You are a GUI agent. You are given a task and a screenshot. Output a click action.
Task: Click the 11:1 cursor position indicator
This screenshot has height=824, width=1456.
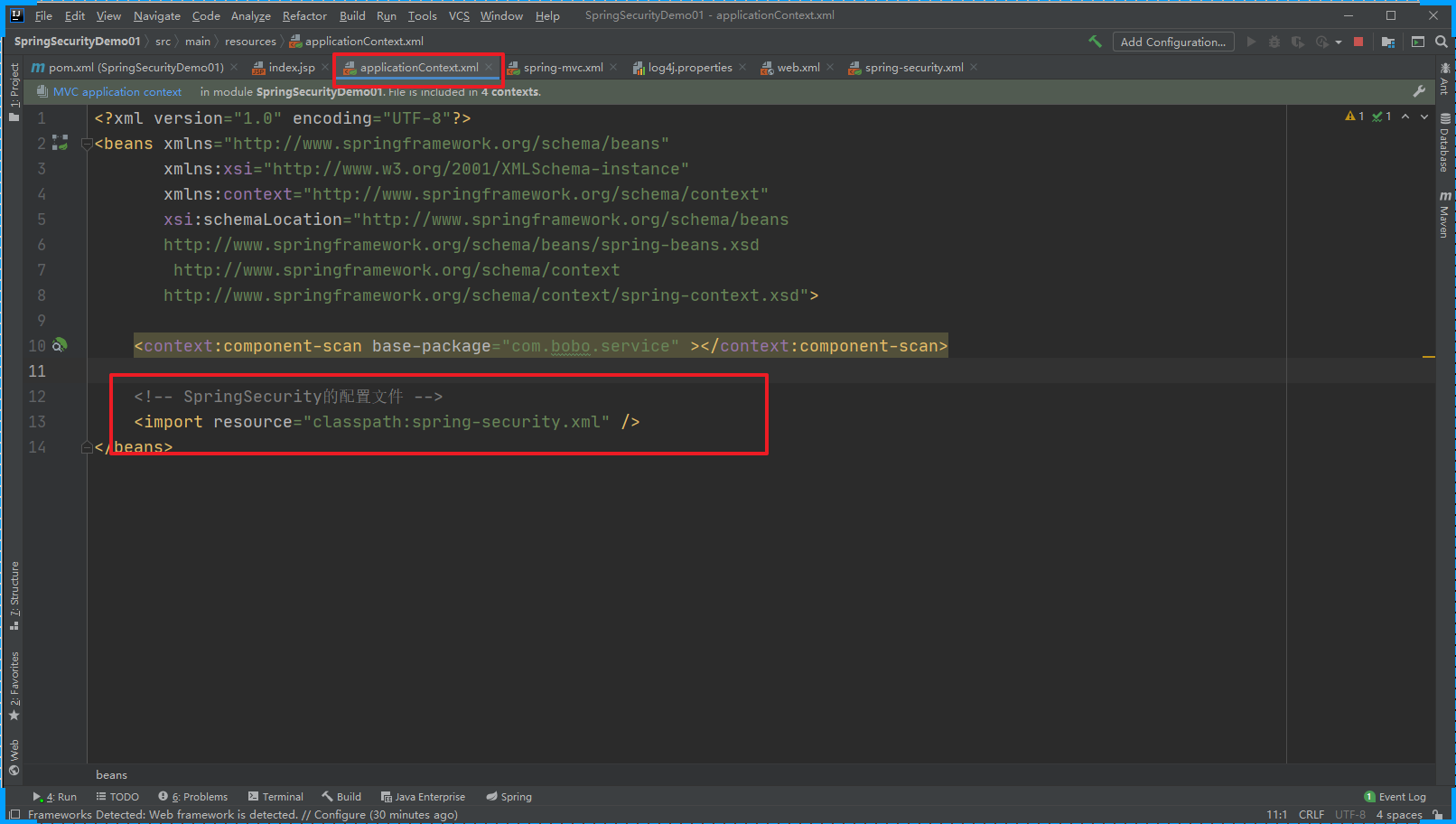pos(1276,814)
